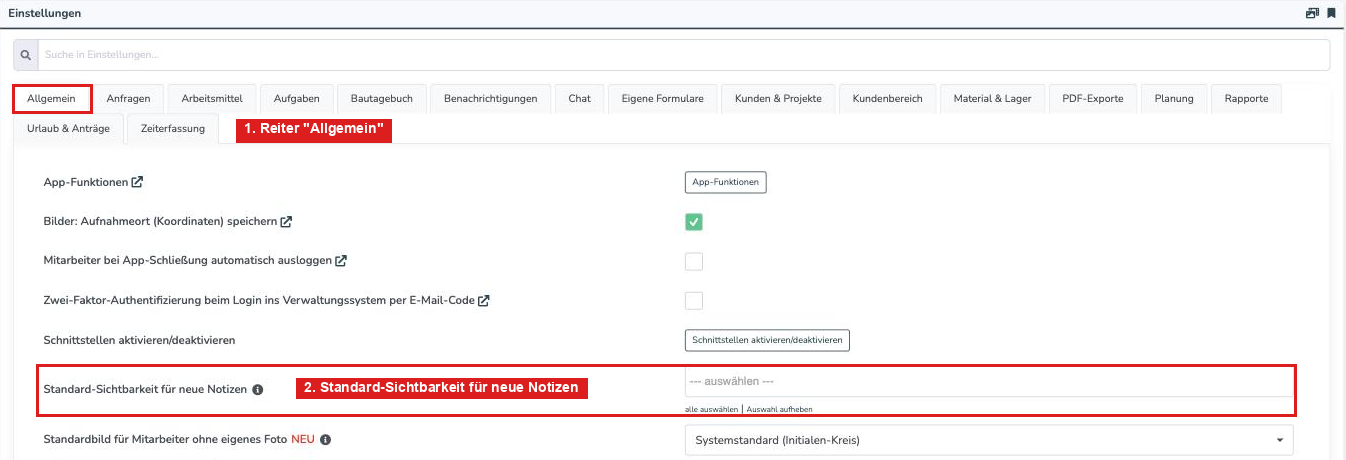
Task: Click the window restore icon top right
Action: coord(1312,13)
